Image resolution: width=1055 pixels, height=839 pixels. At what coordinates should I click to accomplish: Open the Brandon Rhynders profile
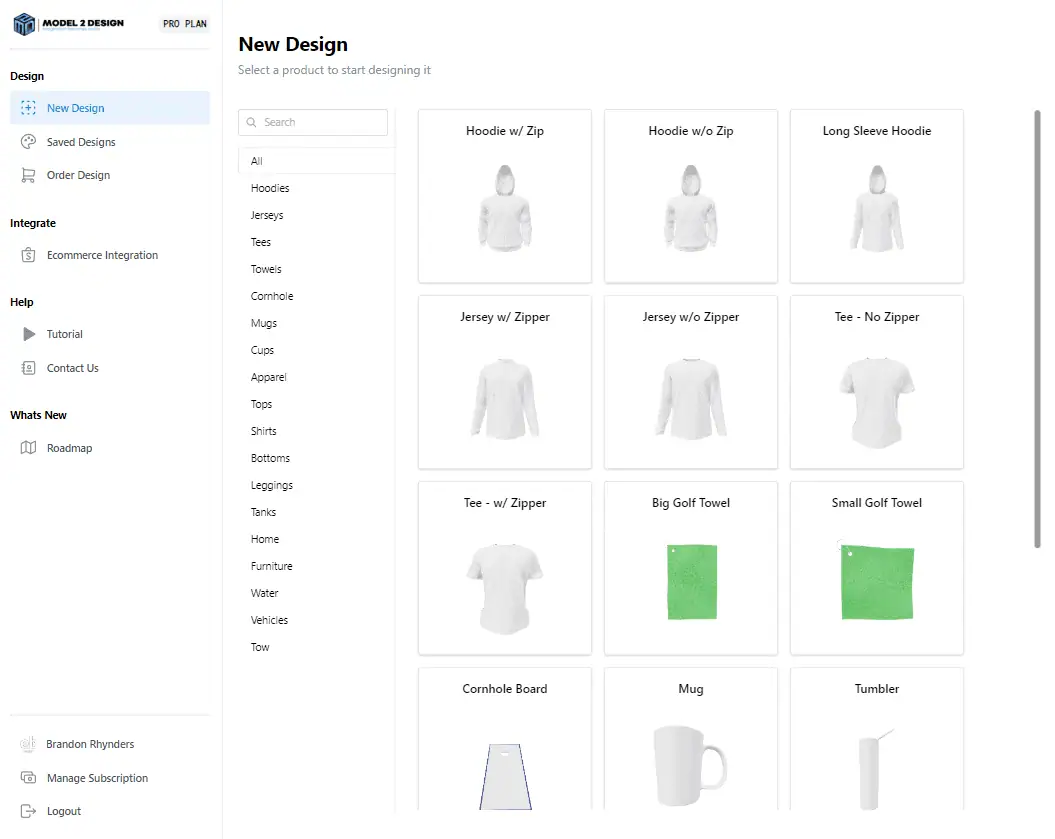point(90,744)
